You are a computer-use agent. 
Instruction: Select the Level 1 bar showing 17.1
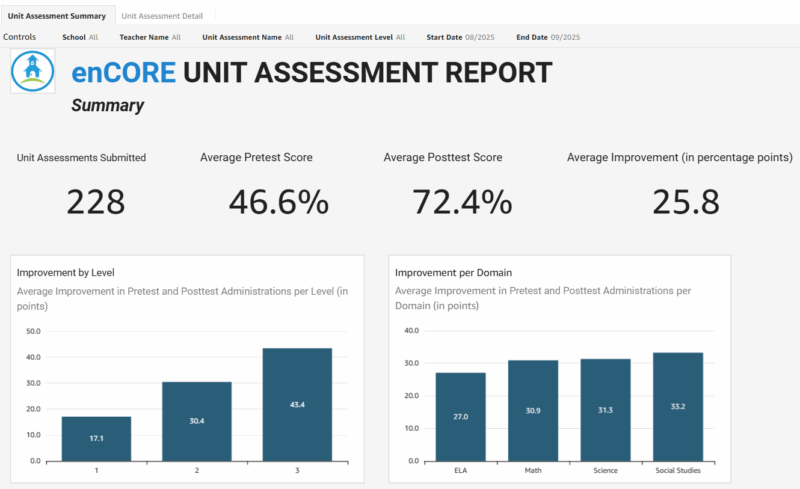click(x=96, y=439)
